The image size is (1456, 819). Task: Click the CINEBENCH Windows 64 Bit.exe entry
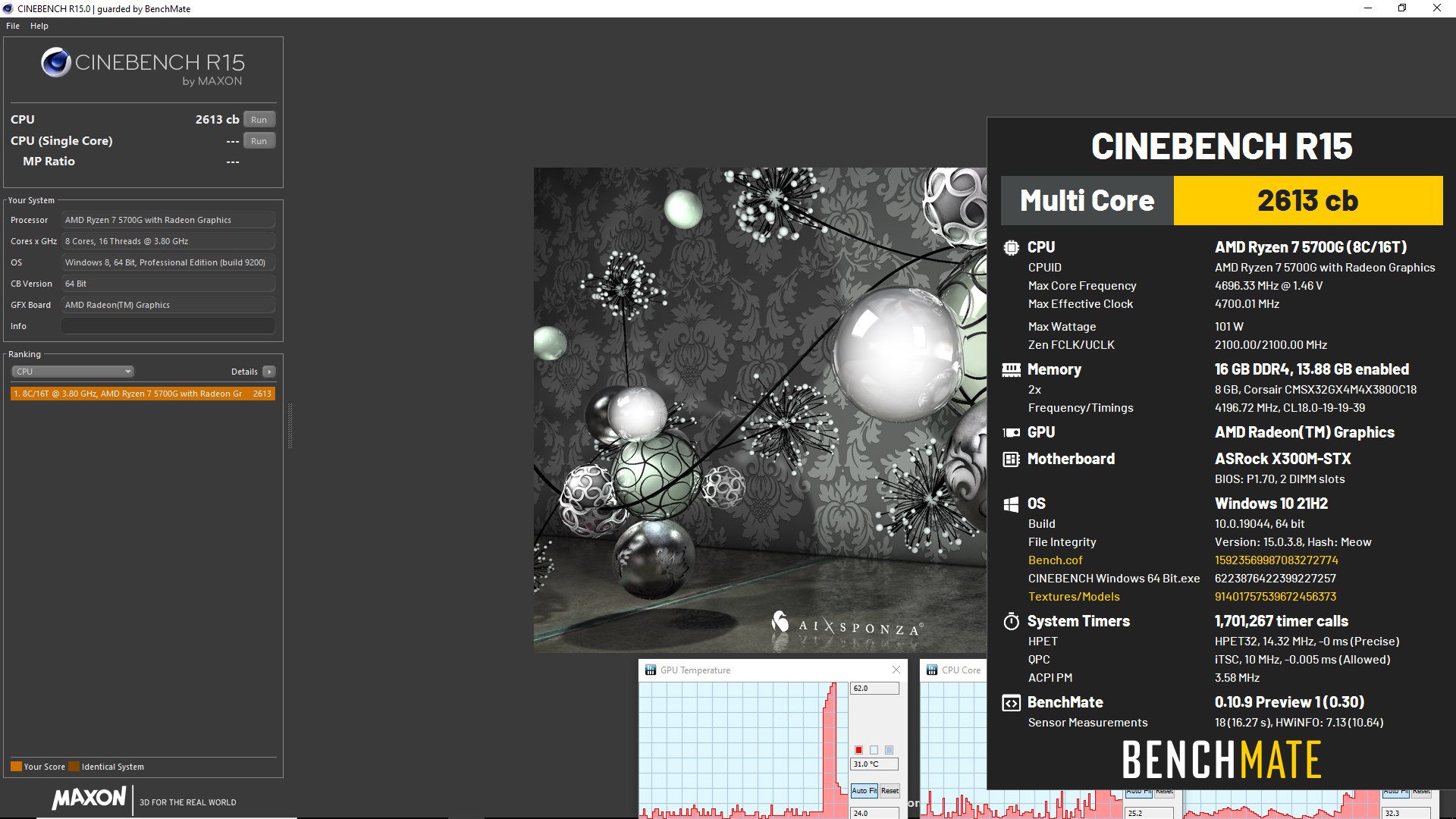point(1114,579)
